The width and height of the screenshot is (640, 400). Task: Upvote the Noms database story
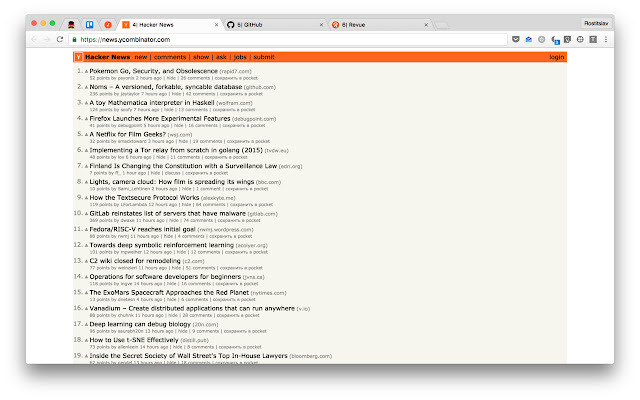pyautogui.click(x=87, y=87)
